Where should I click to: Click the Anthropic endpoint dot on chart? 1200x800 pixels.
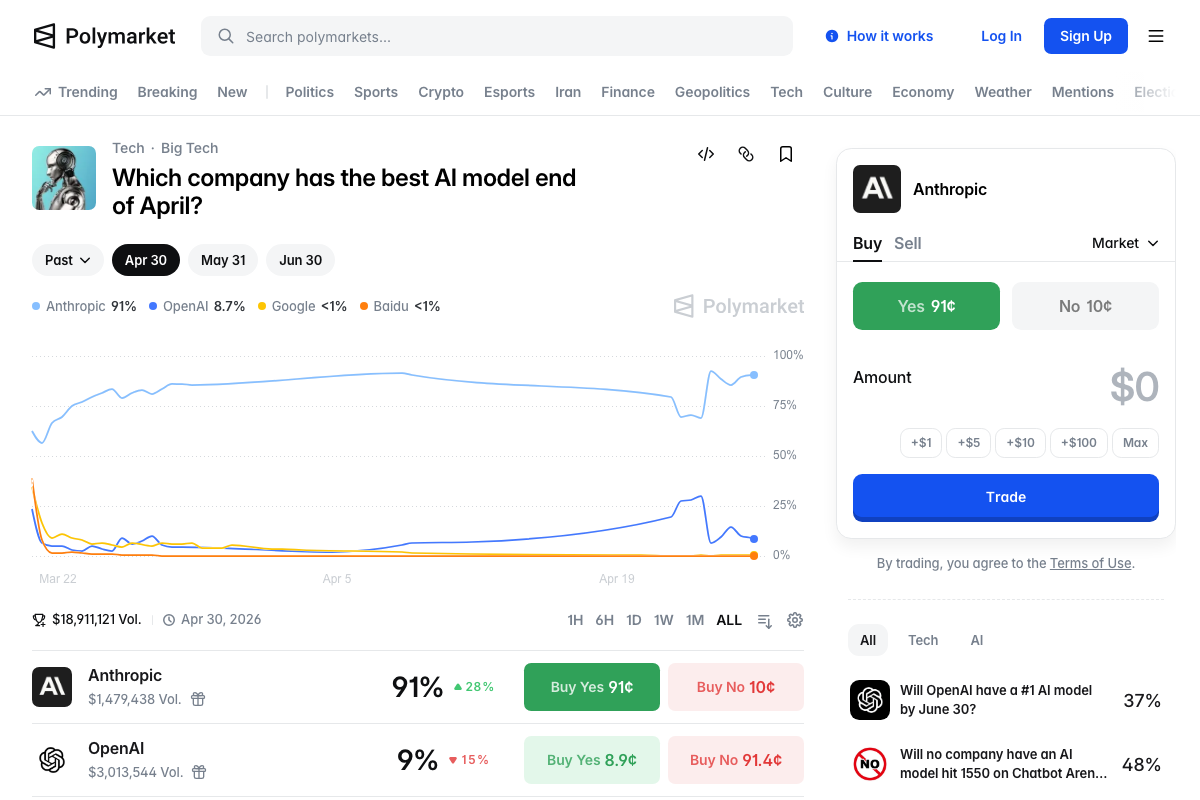[754, 375]
